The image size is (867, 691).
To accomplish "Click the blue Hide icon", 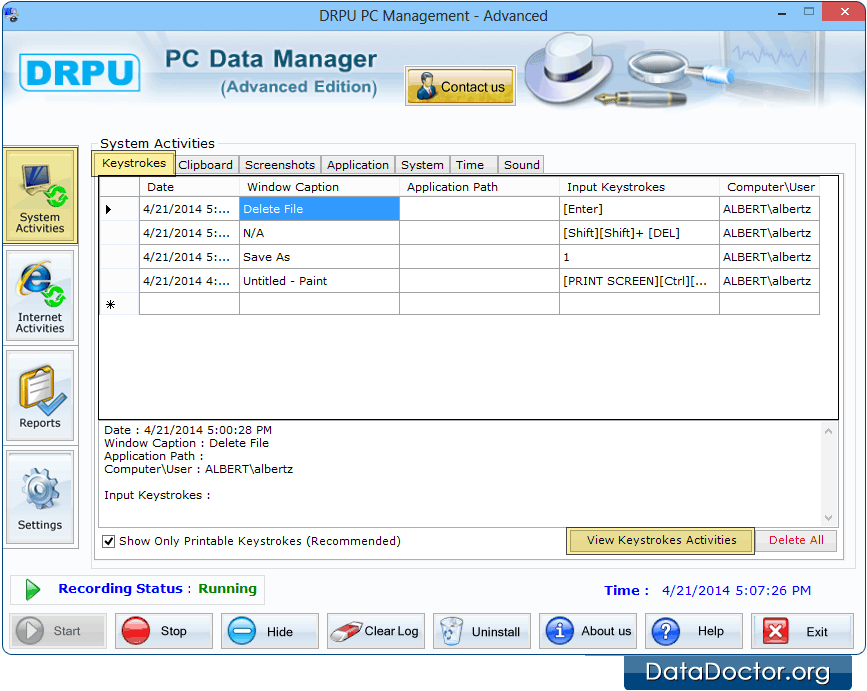I will click(242, 631).
